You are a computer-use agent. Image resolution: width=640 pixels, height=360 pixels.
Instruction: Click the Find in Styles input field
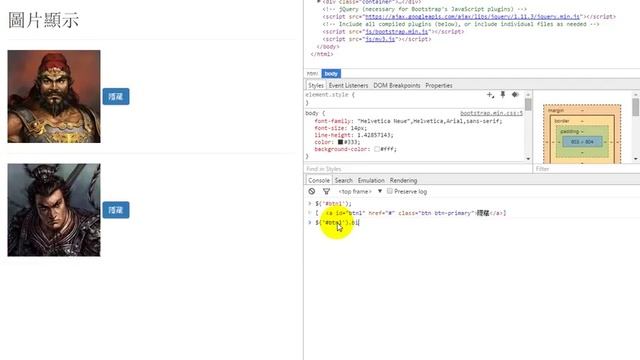coord(418,169)
